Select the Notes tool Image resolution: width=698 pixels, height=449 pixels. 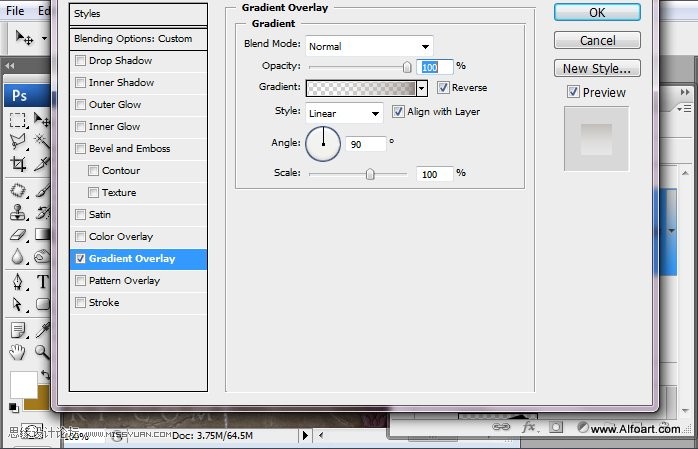[x=18, y=331]
